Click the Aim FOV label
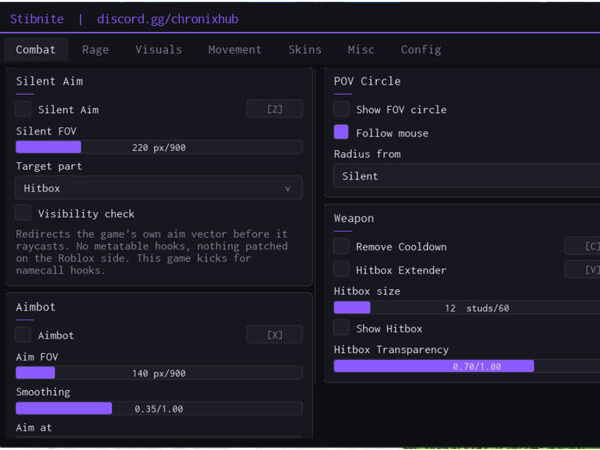 (37, 357)
